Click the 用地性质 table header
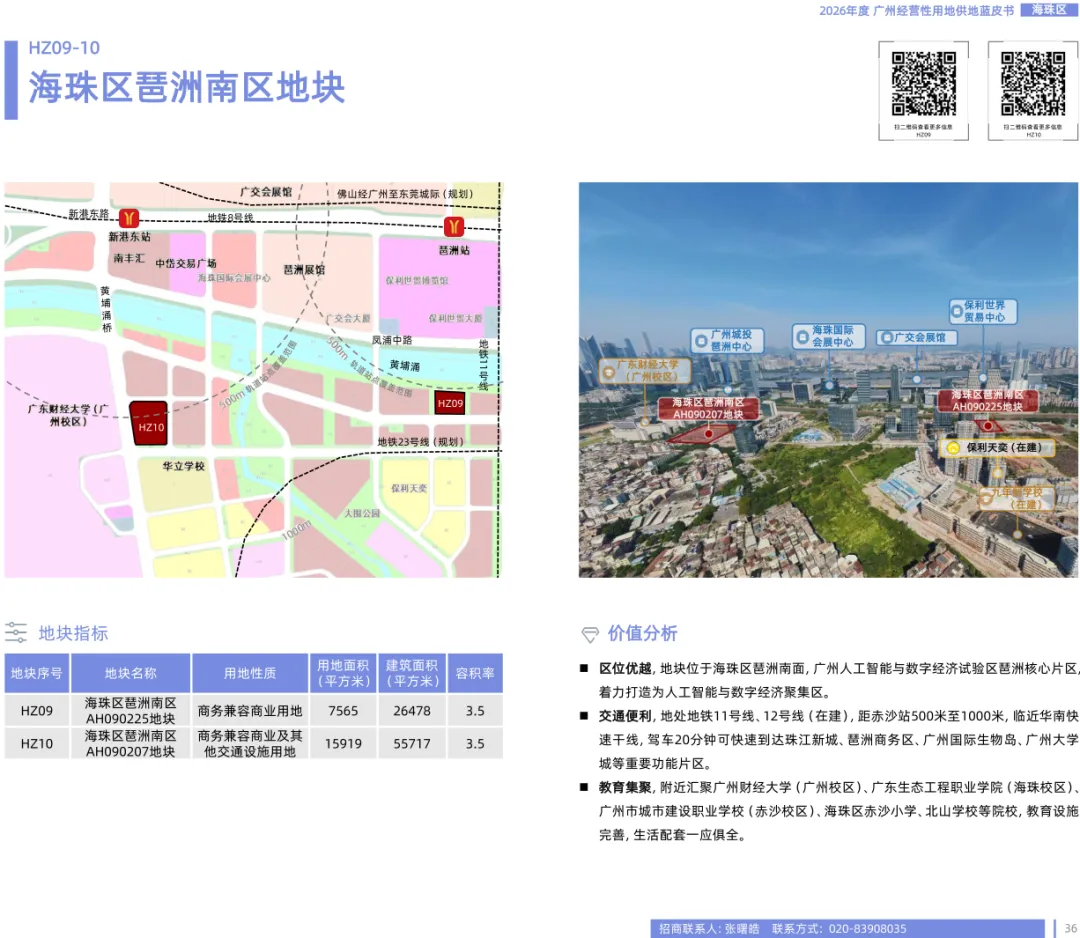The height and width of the screenshot is (938, 1080). click(x=250, y=673)
